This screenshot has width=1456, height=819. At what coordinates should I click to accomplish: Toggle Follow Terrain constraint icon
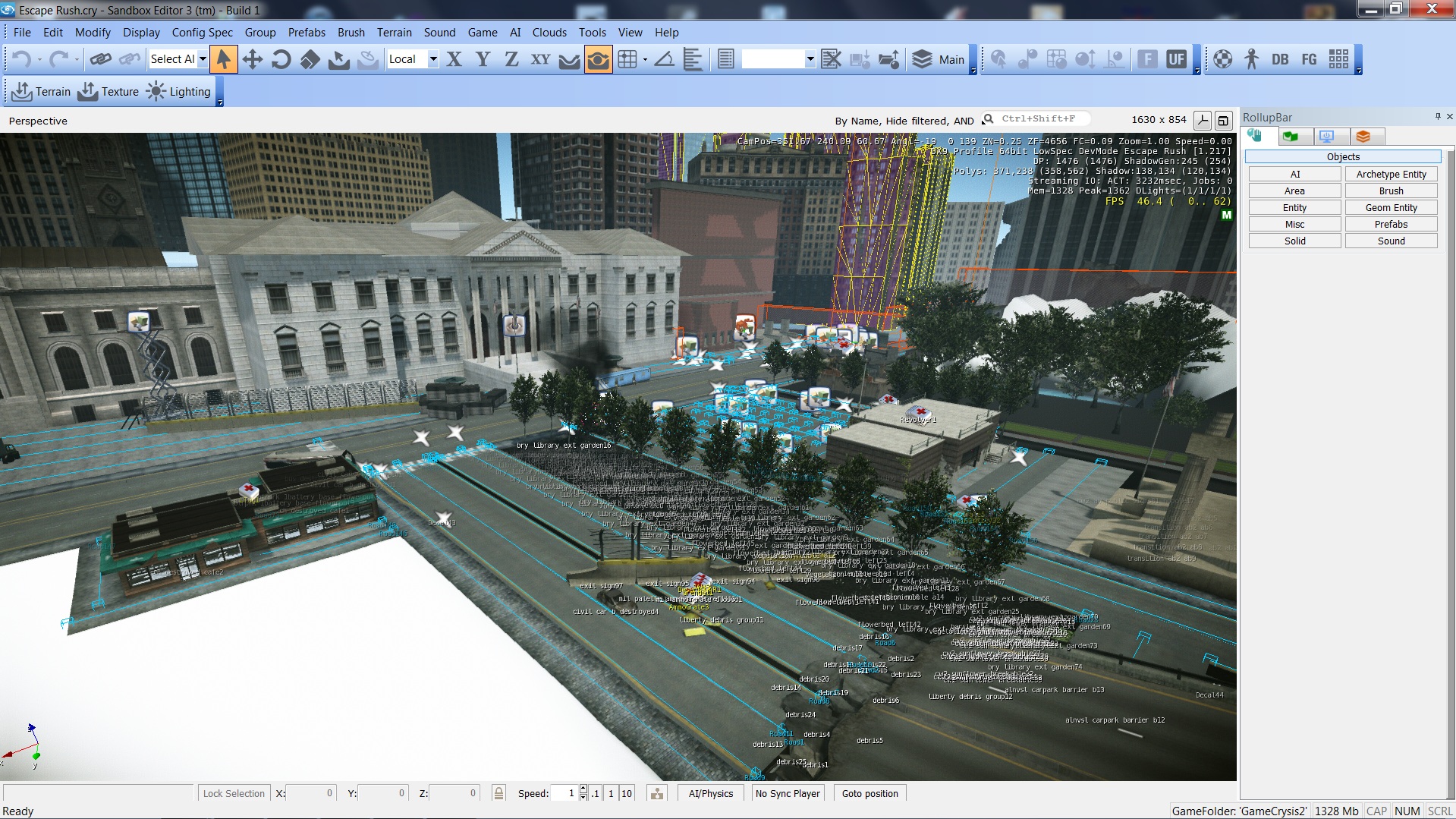[570, 59]
